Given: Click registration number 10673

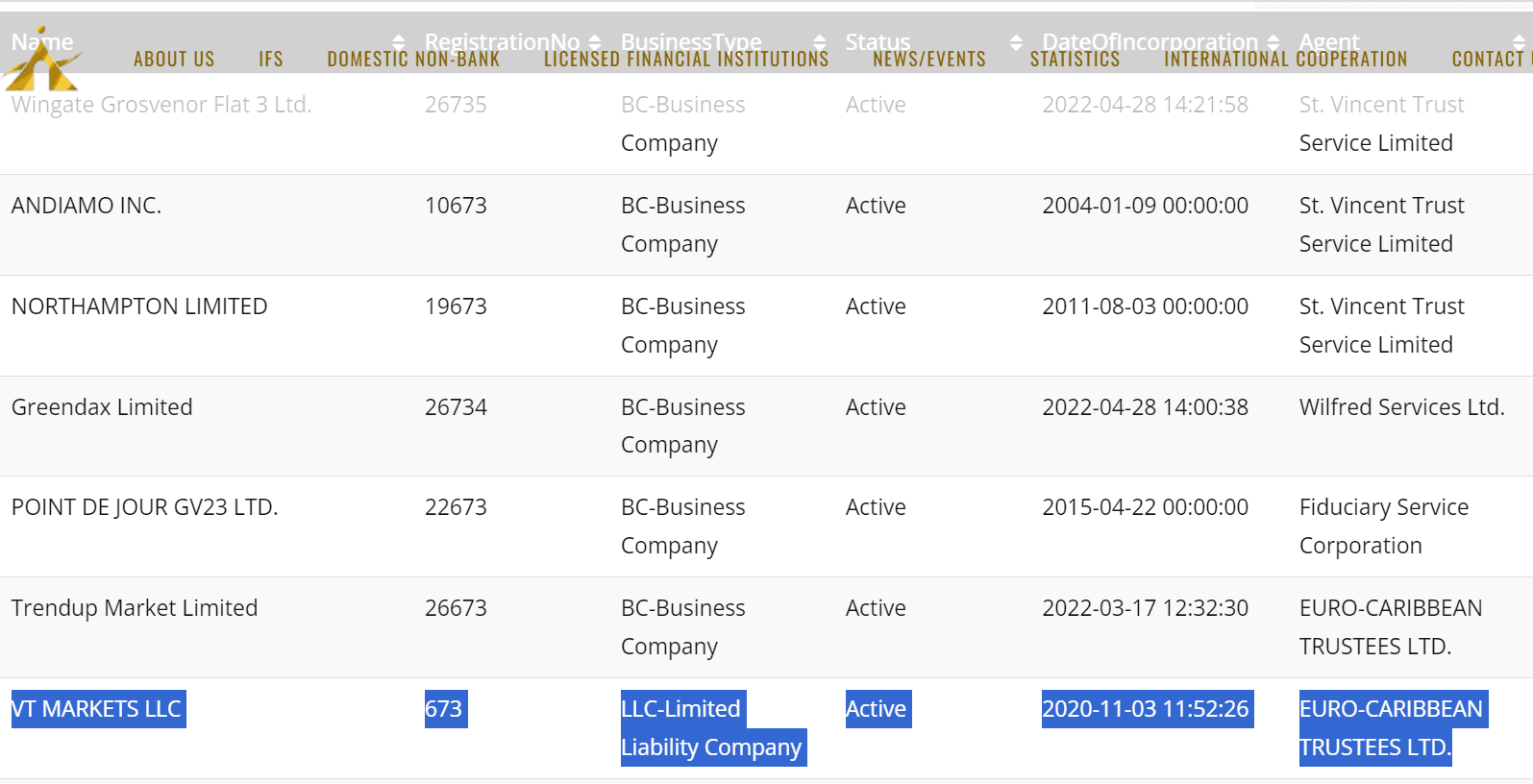Looking at the screenshot, I should 456,206.
